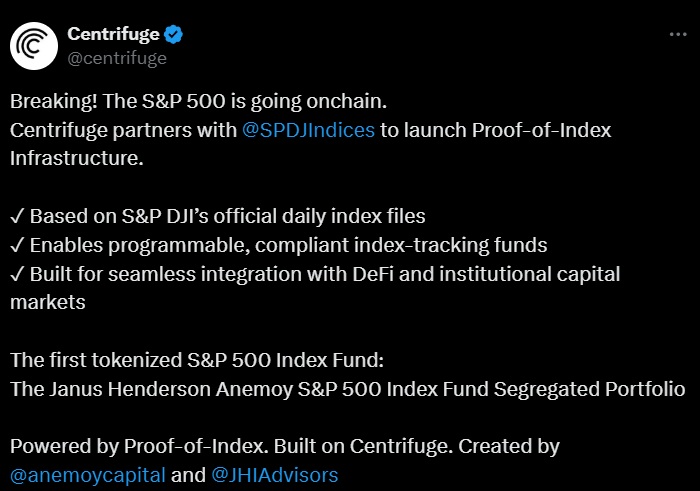
Task: Visit the @anemoycapital mention
Action: [88, 475]
